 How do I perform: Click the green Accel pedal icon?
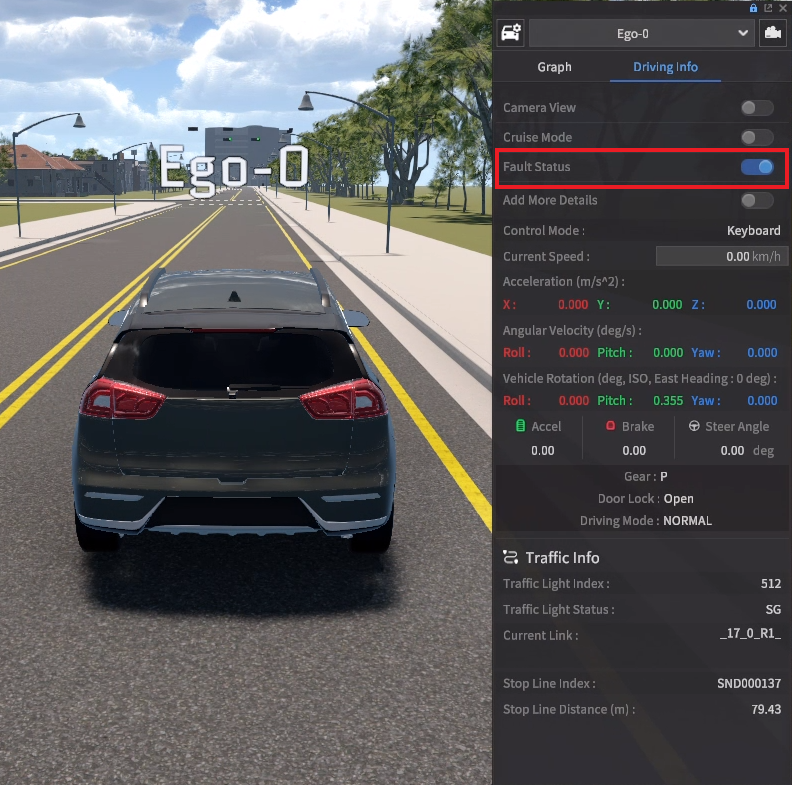tap(520, 426)
